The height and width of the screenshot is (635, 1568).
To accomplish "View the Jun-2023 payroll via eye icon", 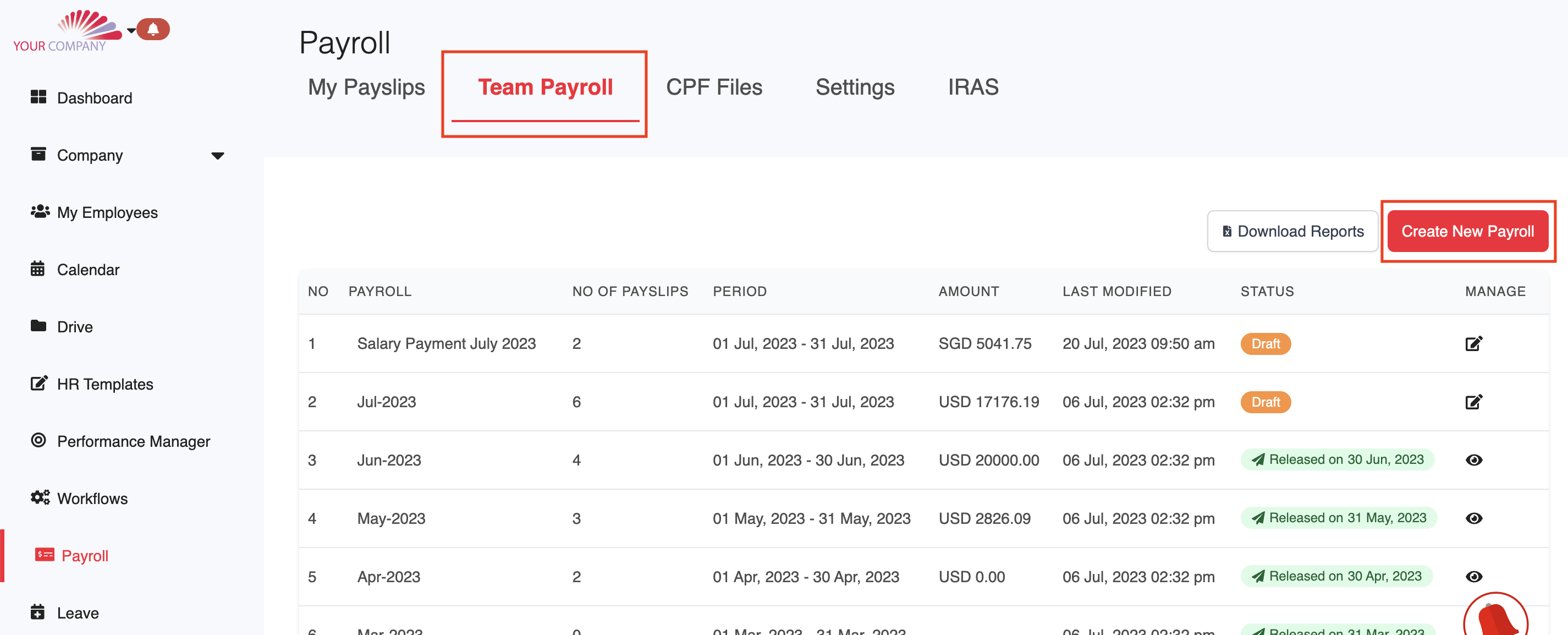I will [1473, 460].
